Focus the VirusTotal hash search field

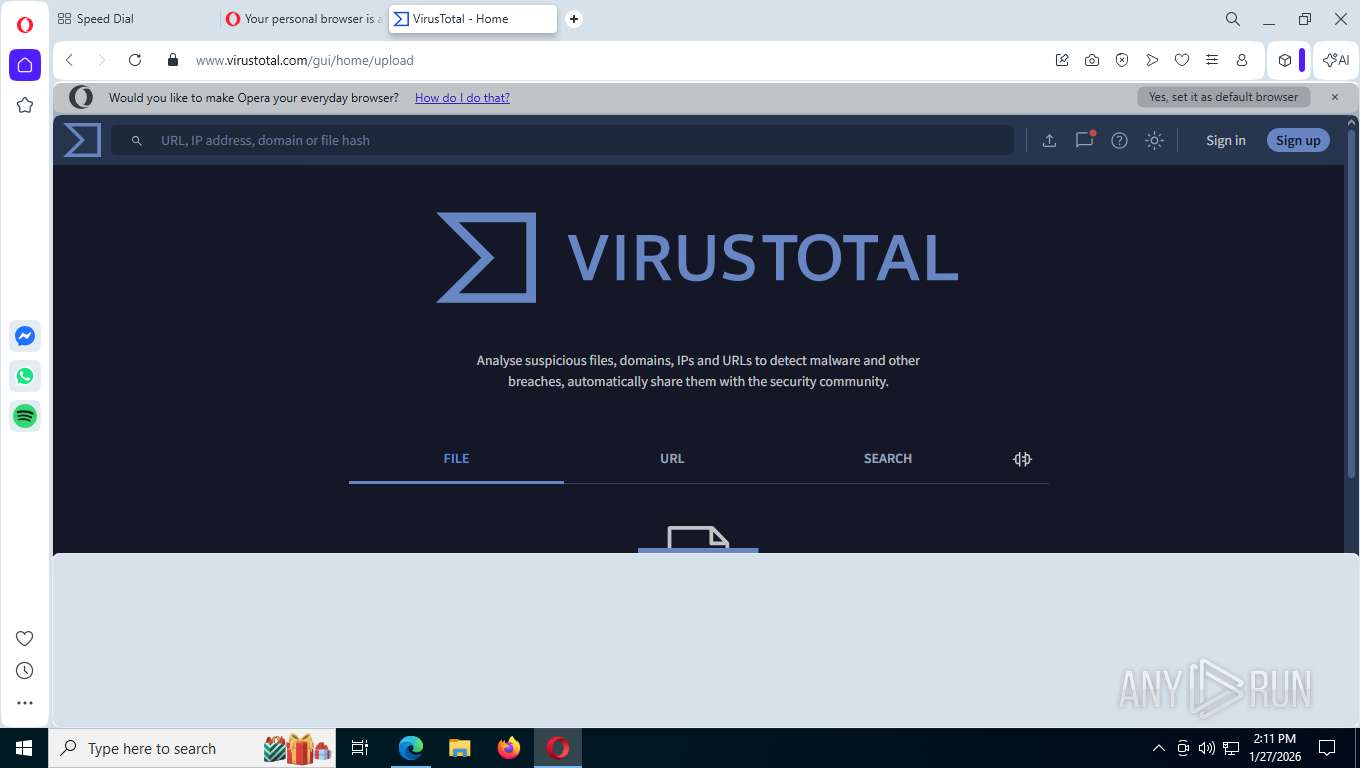point(562,140)
